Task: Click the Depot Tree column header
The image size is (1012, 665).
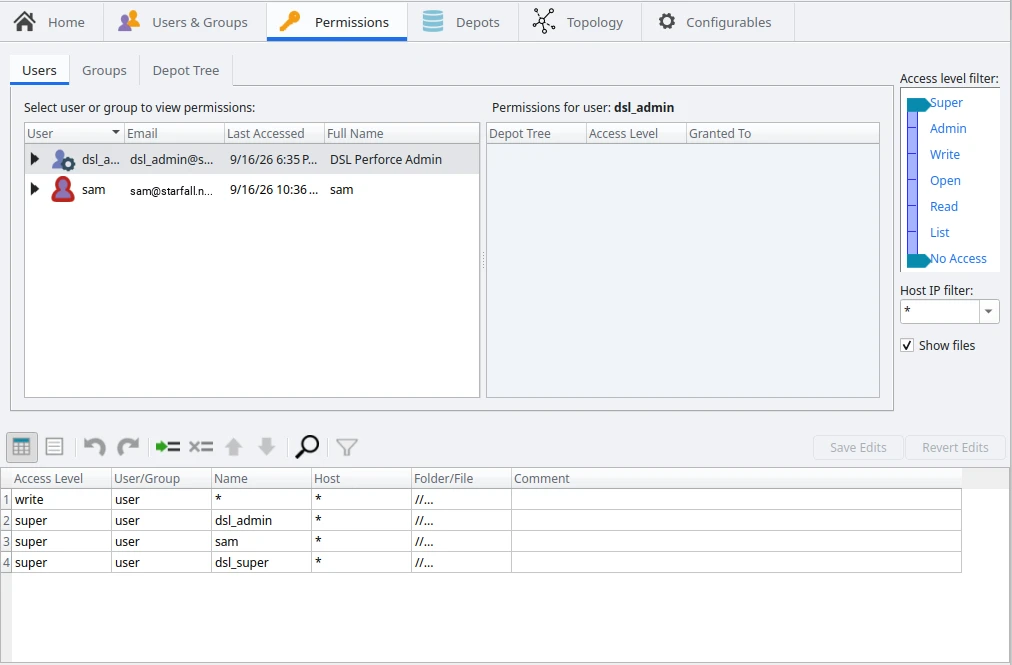Action: point(536,134)
